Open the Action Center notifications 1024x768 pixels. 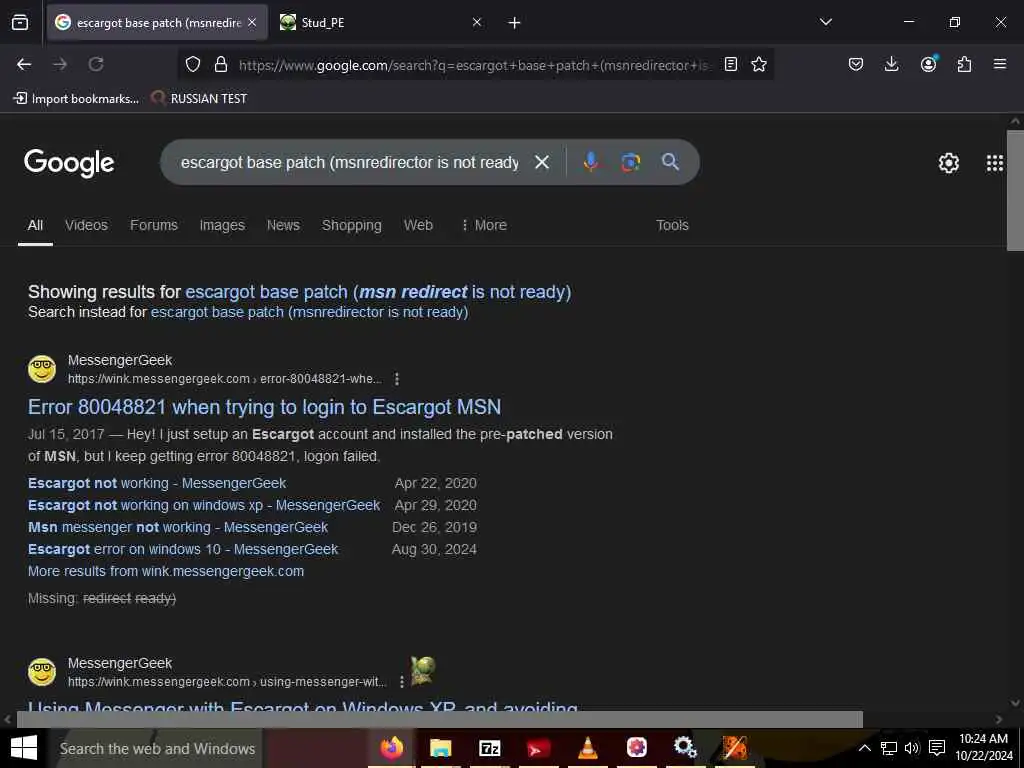point(937,748)
